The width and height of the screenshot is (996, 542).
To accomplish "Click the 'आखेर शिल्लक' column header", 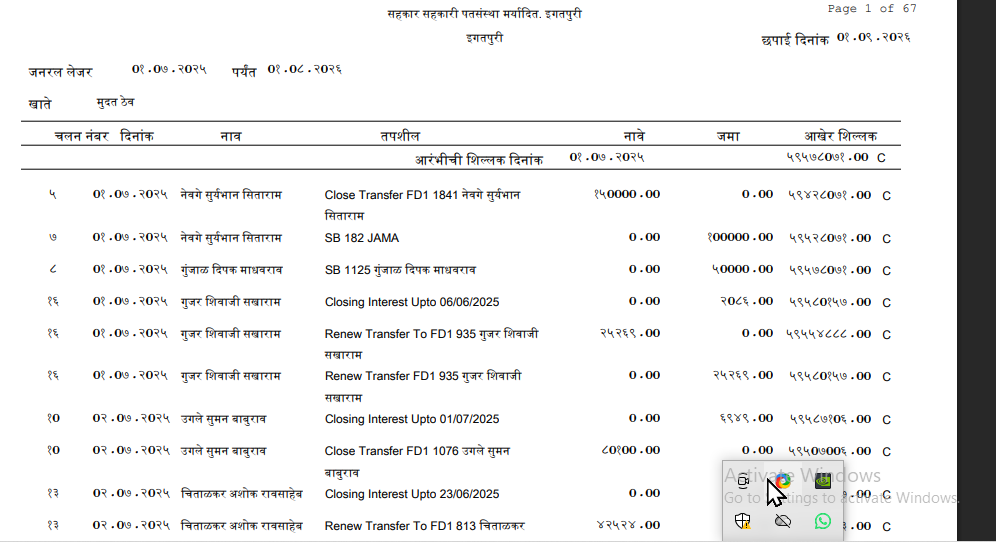I will coord(840,136).
